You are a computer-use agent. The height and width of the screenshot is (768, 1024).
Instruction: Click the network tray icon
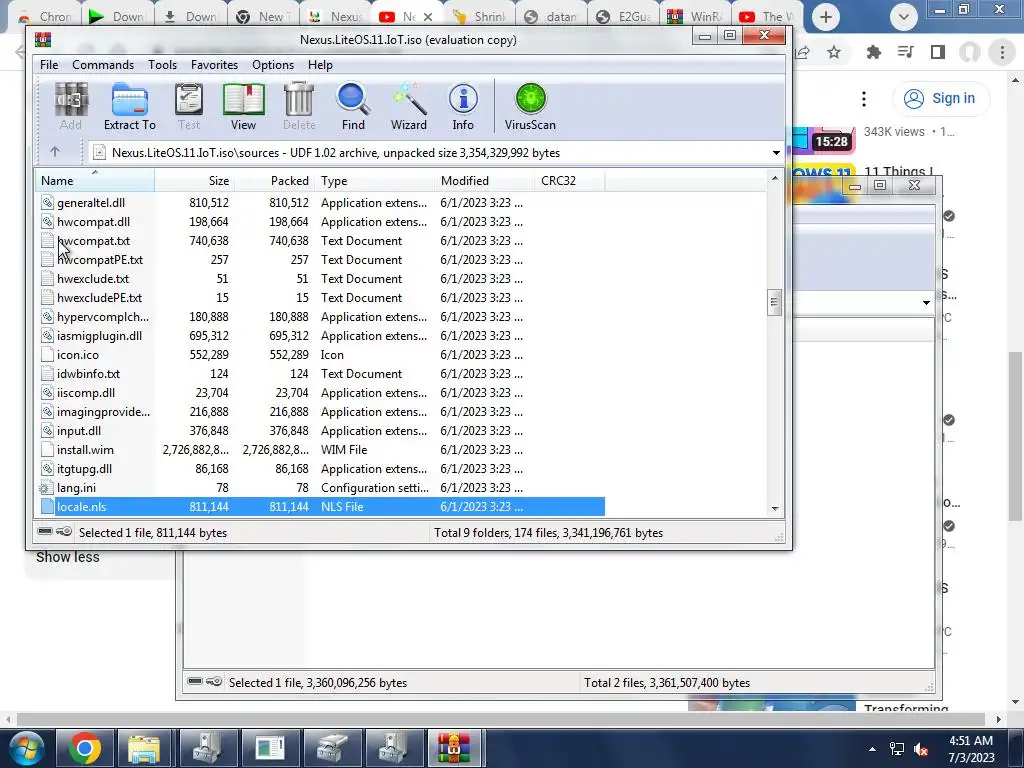pyautogui.click(x=897, y=749)
